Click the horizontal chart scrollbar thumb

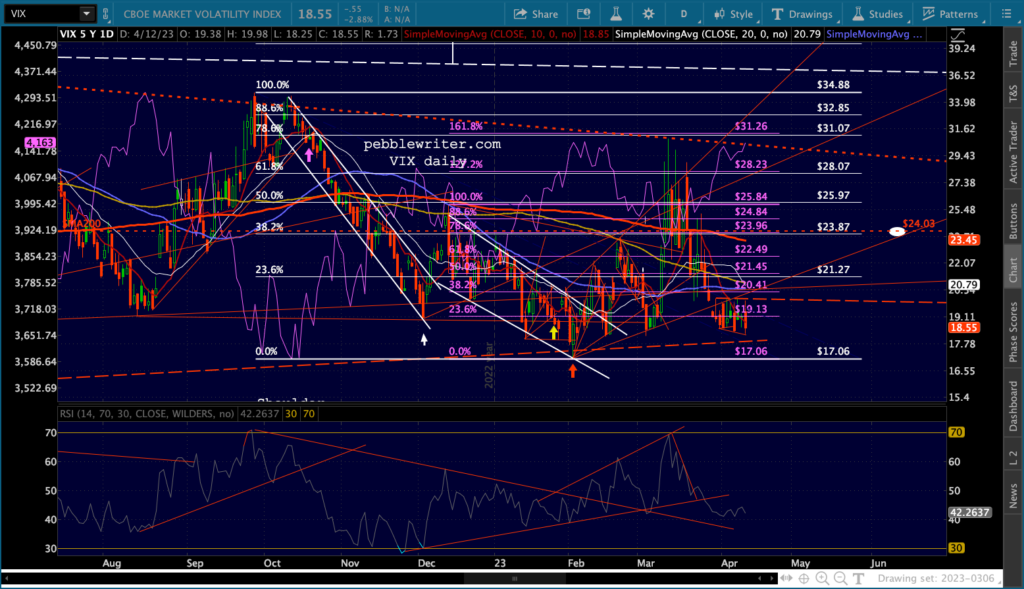515,579
